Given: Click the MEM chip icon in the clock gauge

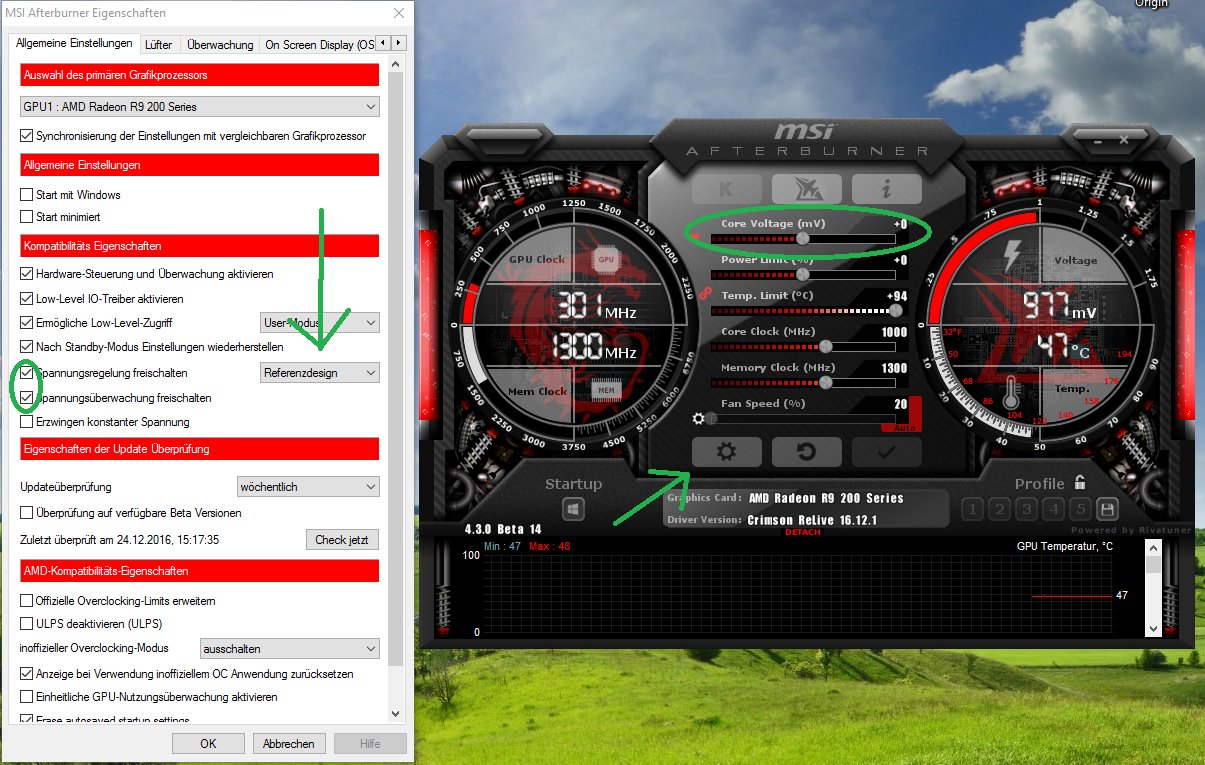Looking at the screenshot, I should 606,390.
